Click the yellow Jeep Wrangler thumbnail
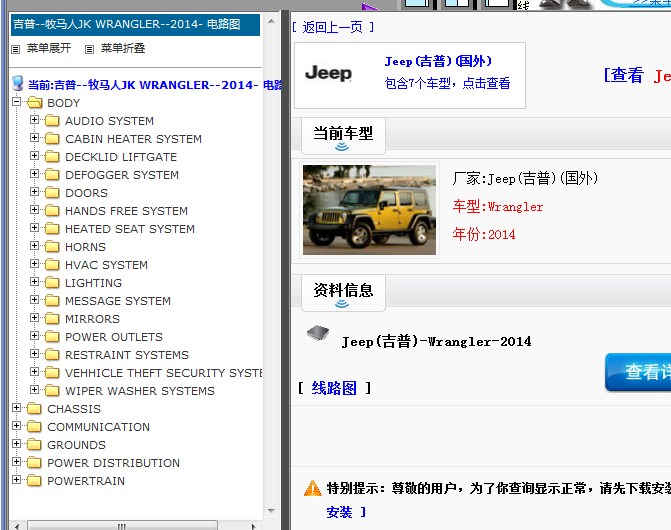This screenshot has width=671, height=530. [x=369, y=210]
